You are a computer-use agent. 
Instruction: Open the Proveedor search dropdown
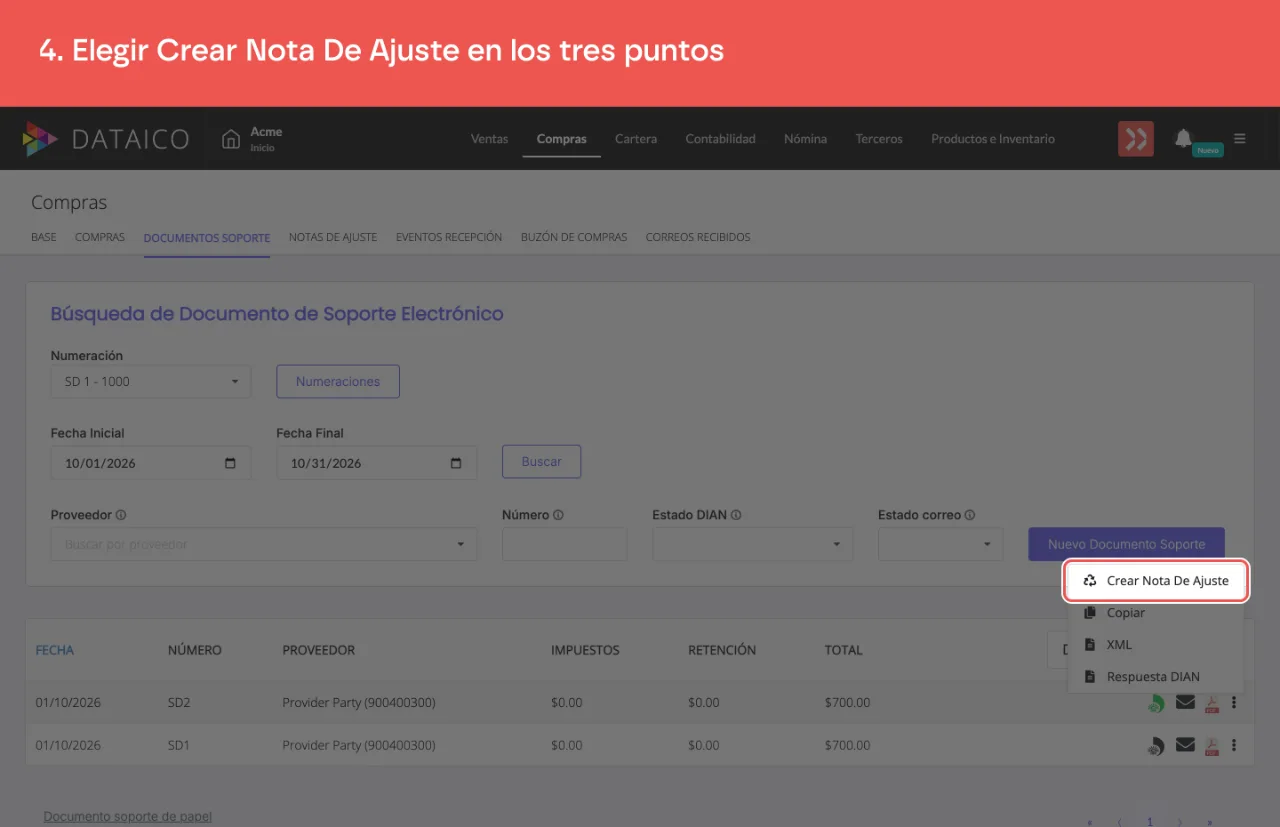(264, 544)
